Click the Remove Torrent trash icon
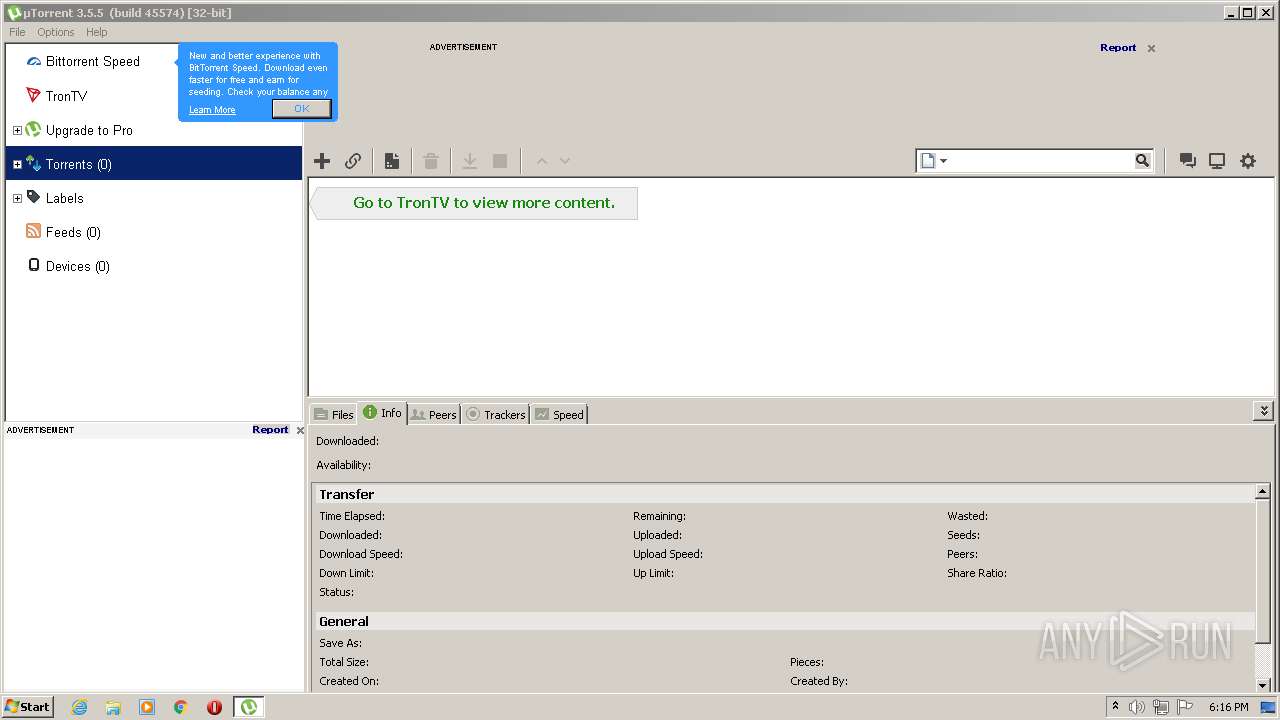This screenshot has width=1280, height=720. click(431, 161)
